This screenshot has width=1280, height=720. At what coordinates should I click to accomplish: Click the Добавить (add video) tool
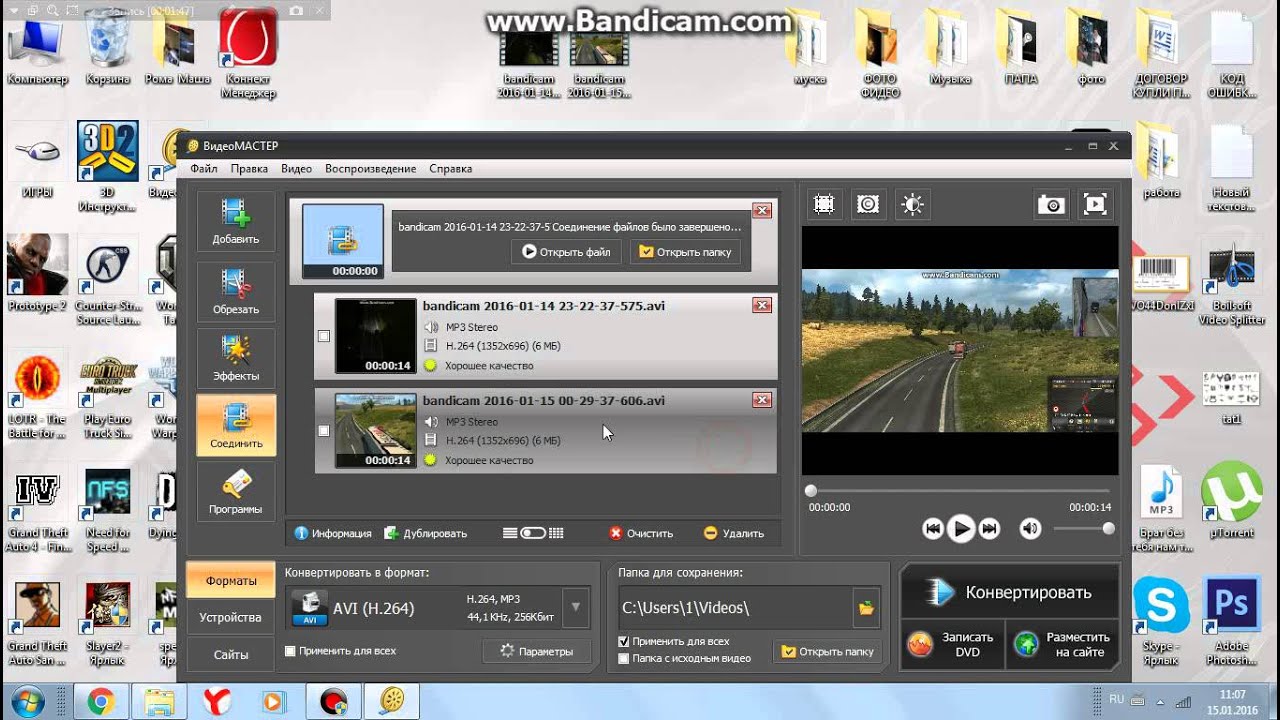[x=235, y=222]
